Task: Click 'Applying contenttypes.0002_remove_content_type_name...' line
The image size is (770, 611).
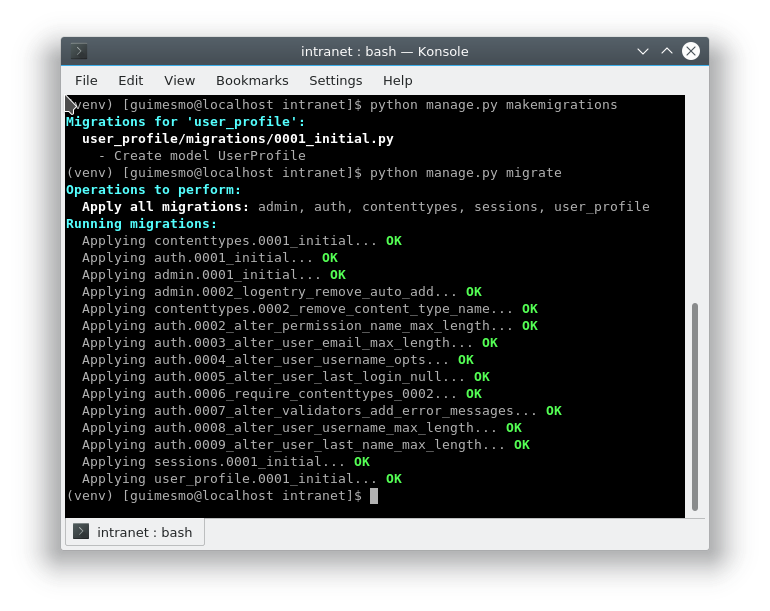Action: point(310,309)
